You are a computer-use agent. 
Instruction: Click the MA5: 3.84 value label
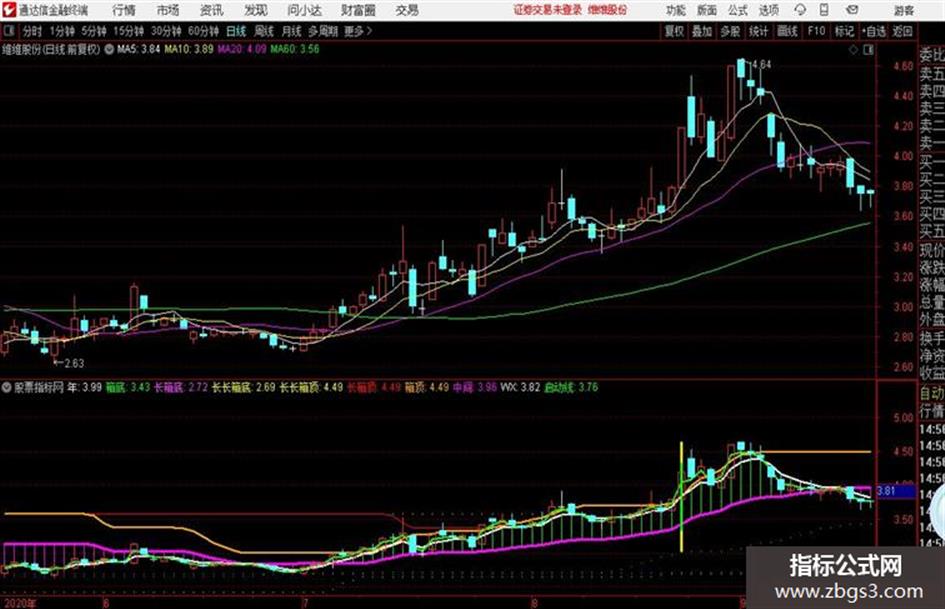point(139,49)
